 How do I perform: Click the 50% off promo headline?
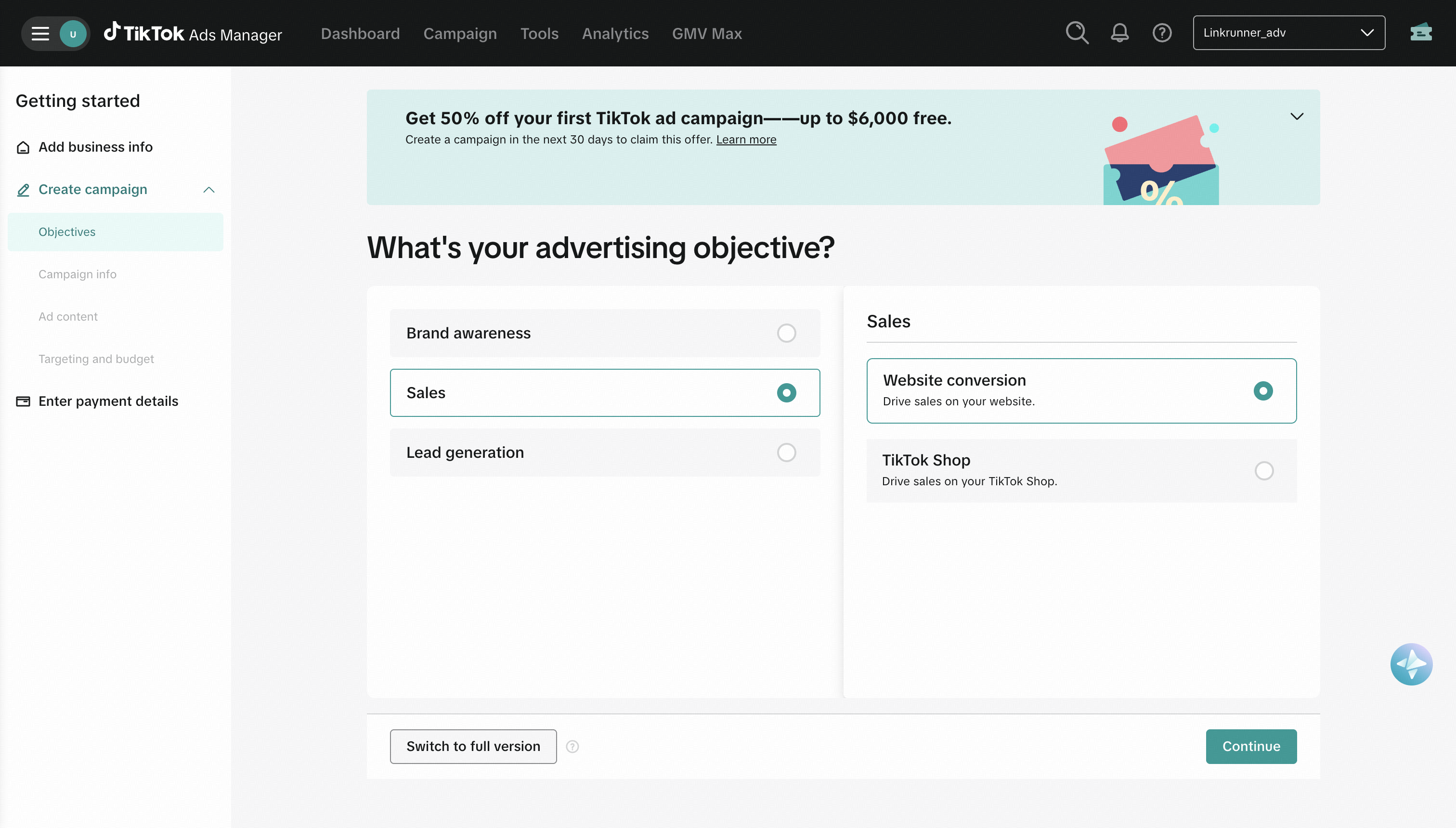(678, 118)
